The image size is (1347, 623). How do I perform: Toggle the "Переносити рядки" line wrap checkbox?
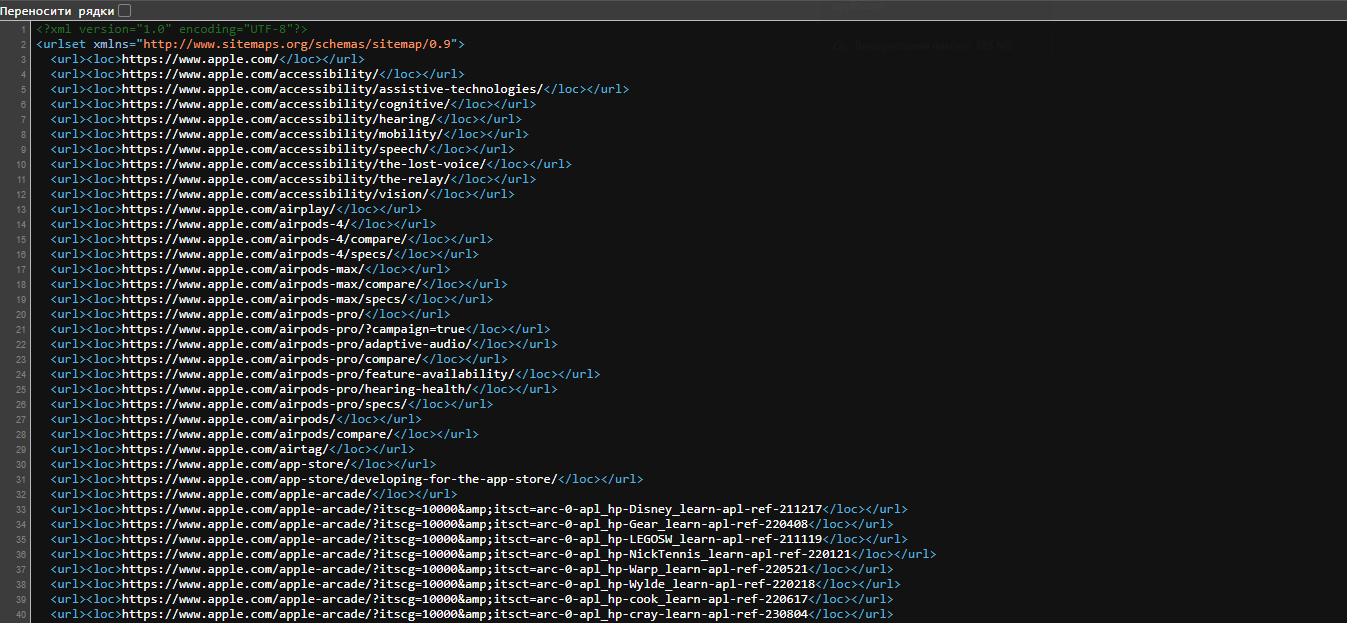124,10
